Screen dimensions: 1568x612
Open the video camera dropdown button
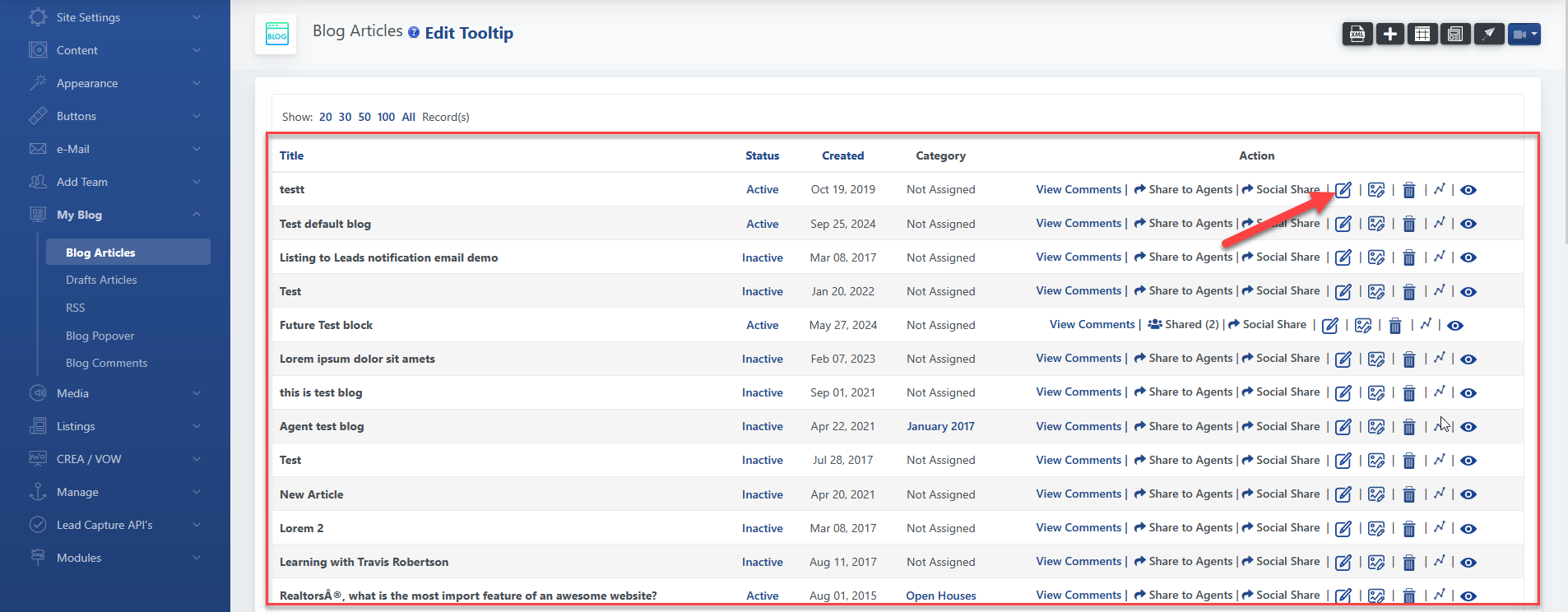[1524, 34]
